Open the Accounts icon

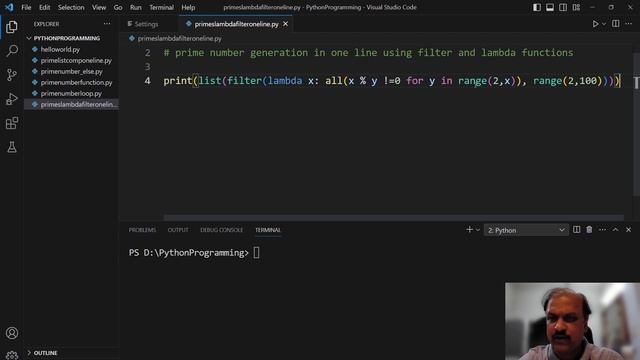pyautogui.click(x=12, y=333)
